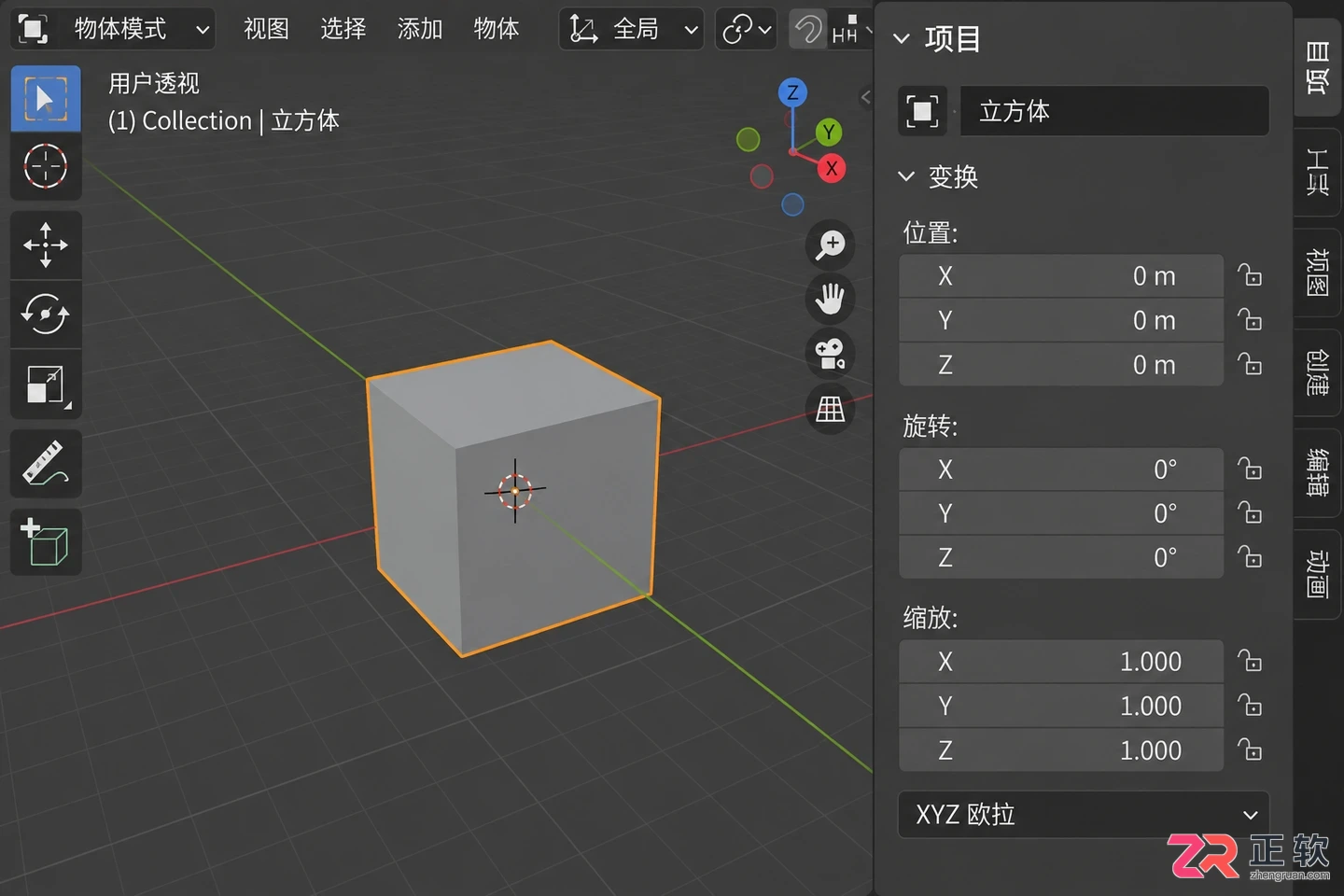Select the Measure ruler tool
The height and width of the screenshot is (896, 1344).
46,464
